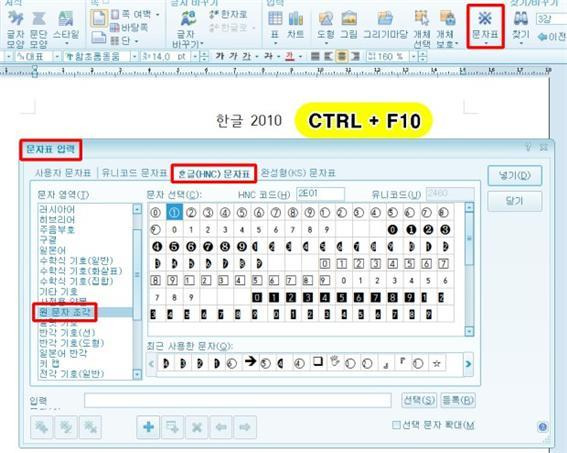Switch to the 유니코드 문자표 tab
Viewport: 567px width, 453px height.
click(134, 173)
